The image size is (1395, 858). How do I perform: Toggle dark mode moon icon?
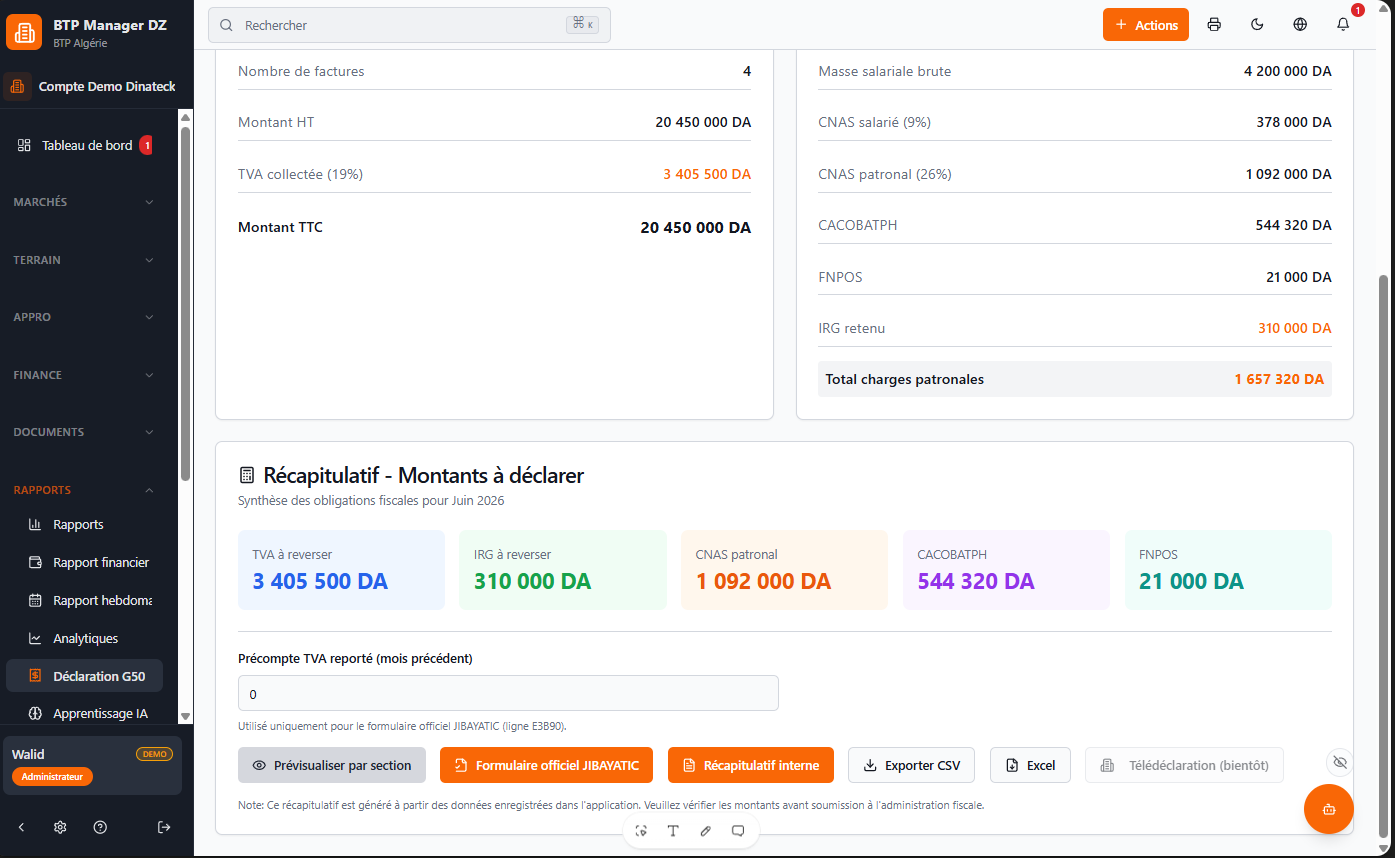(1257, 25)
